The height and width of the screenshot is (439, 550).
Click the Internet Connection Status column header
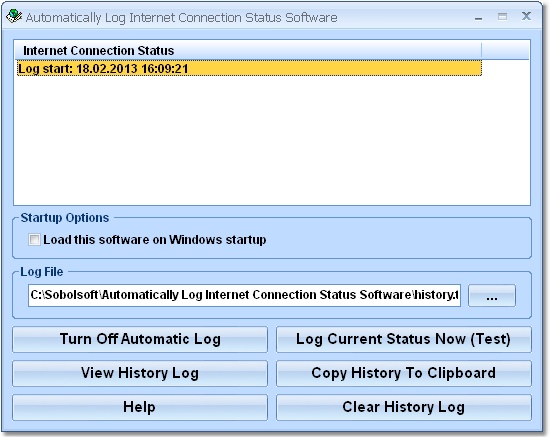248,50
